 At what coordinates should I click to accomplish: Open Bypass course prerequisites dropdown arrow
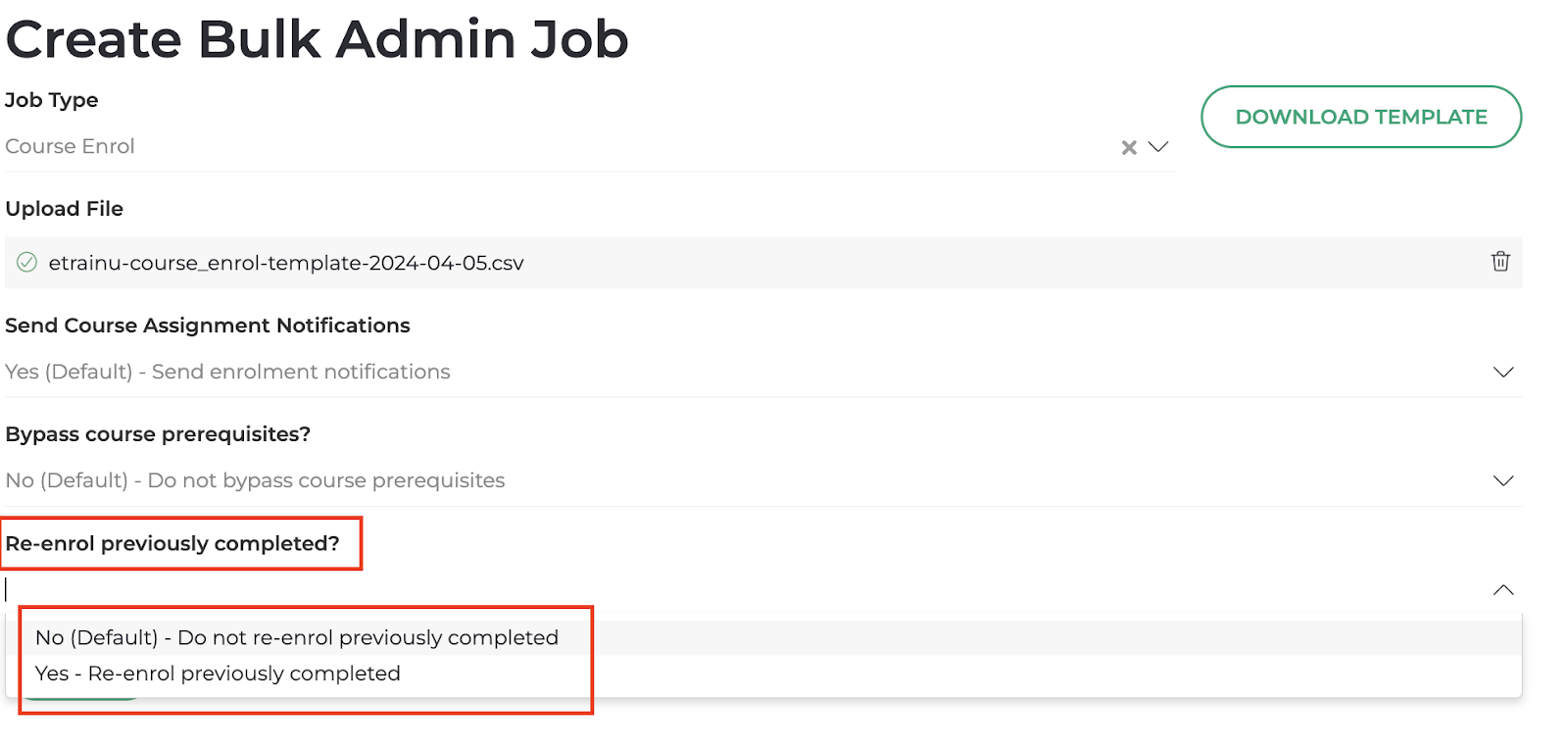[x=1503, y=481]
